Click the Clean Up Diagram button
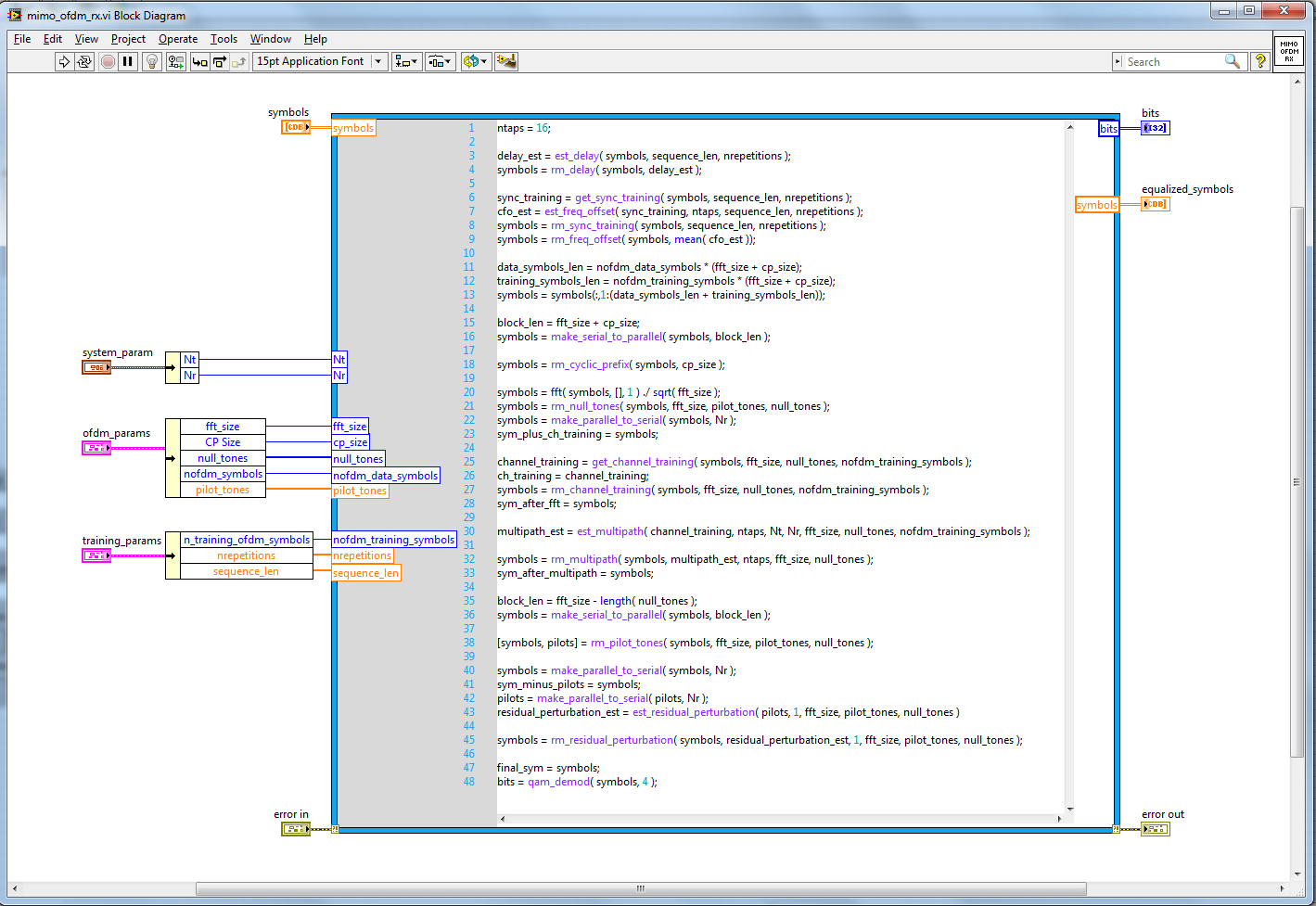The image size is (1316, 906). click(506, 61)
